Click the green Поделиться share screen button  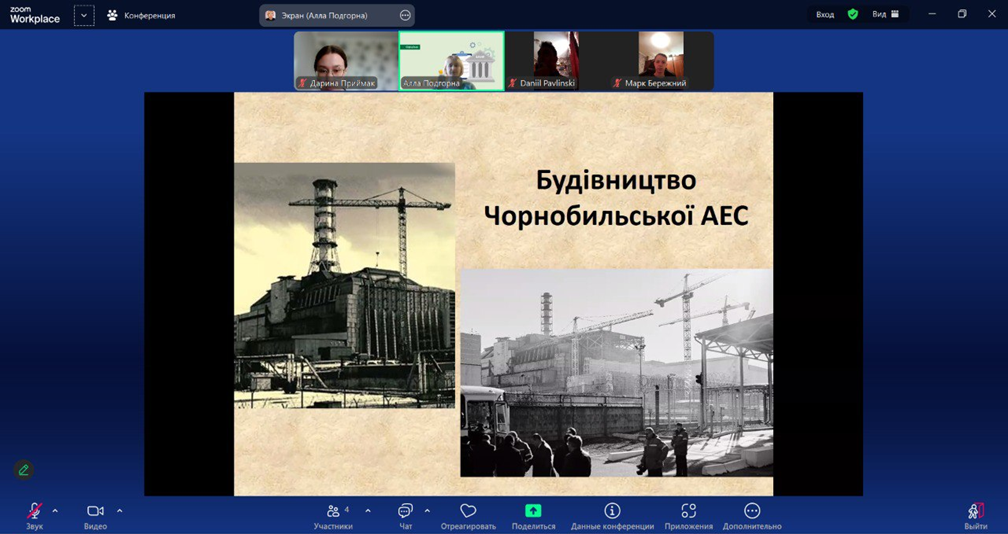pos(533,515)
